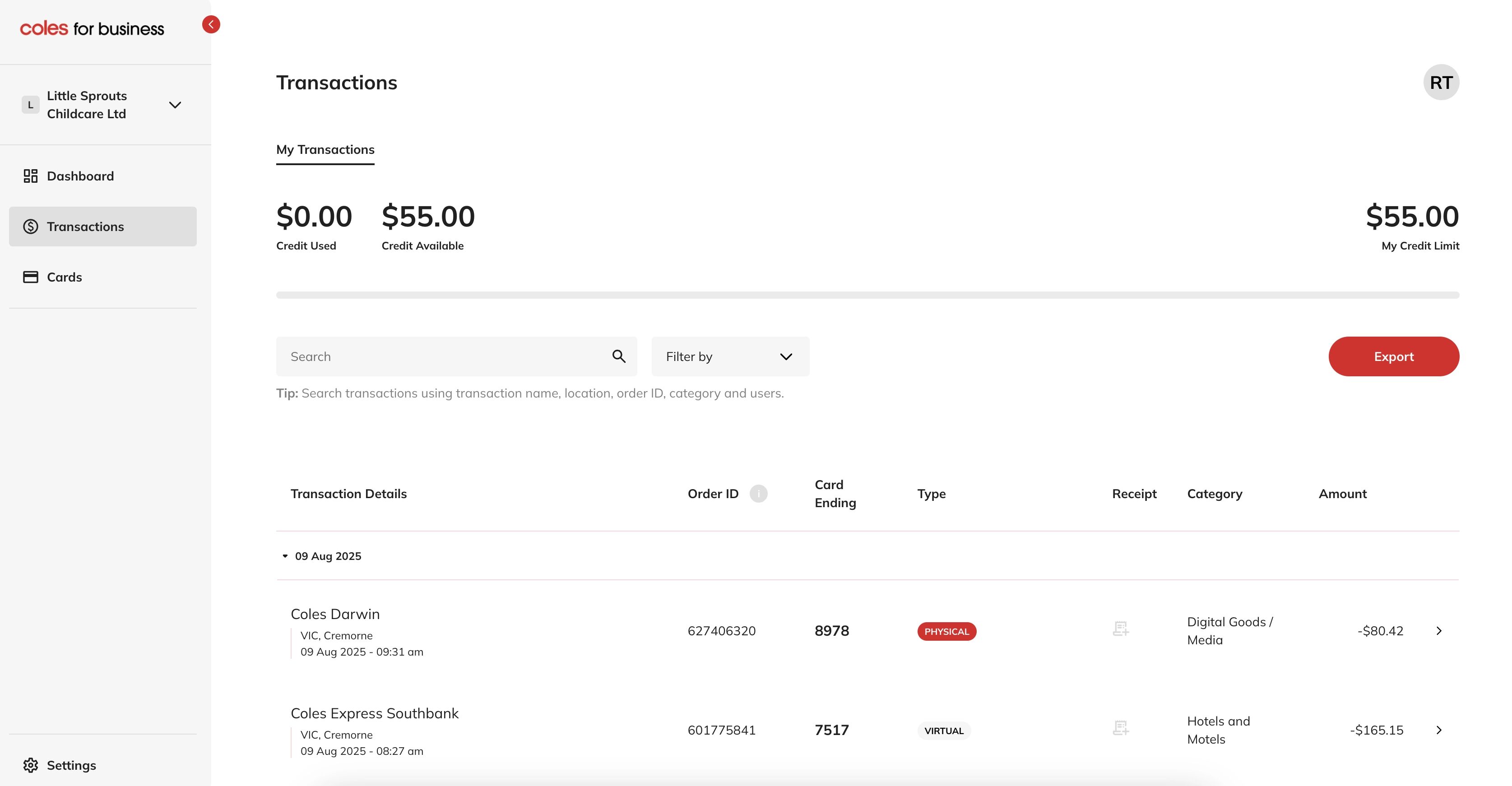Click the Transactions page heading

tap(337, 82)
